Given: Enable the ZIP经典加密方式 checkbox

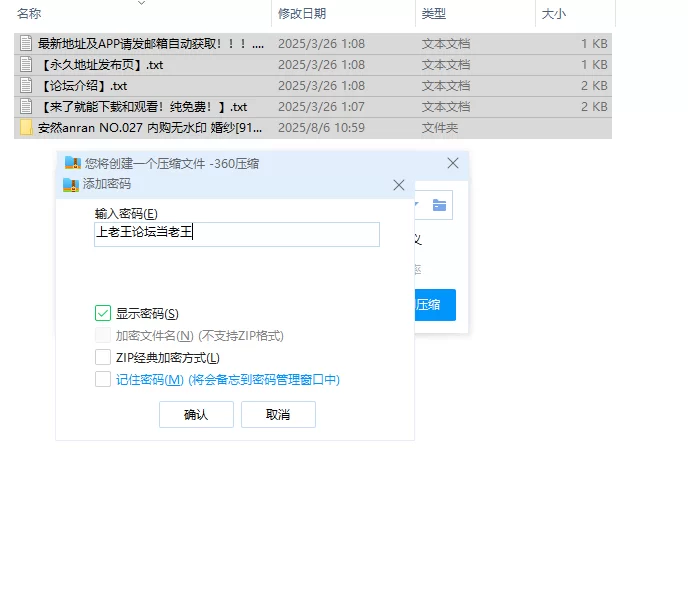Looking at the screenshot, I should (103, 357).
